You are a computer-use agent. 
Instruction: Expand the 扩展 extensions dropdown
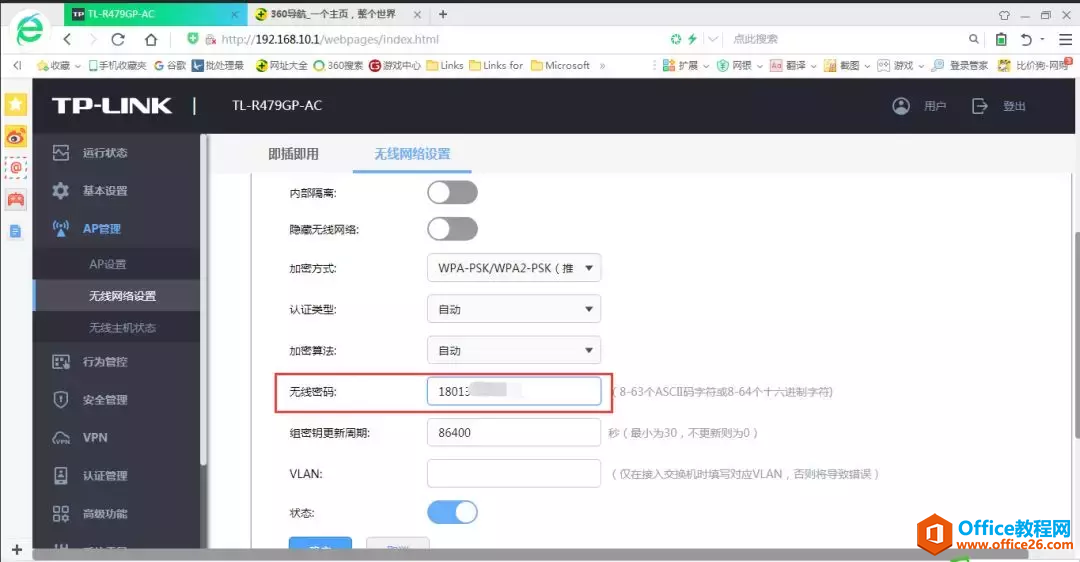click(706, 66)
